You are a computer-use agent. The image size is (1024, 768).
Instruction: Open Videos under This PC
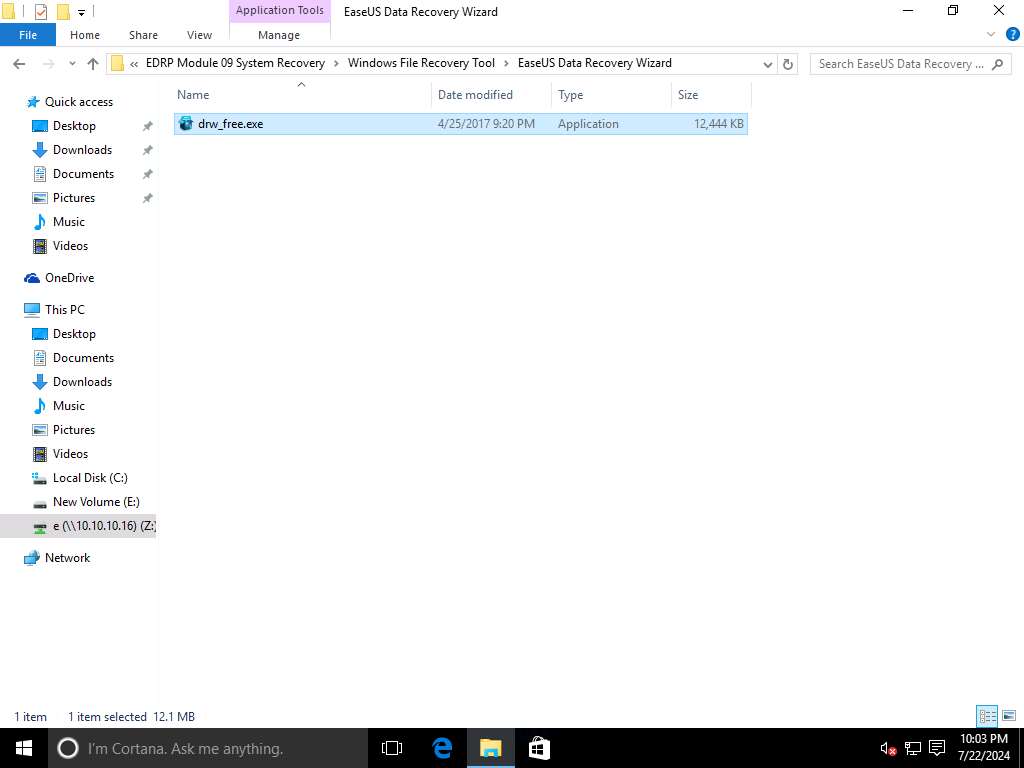click(x=70, y=454)
